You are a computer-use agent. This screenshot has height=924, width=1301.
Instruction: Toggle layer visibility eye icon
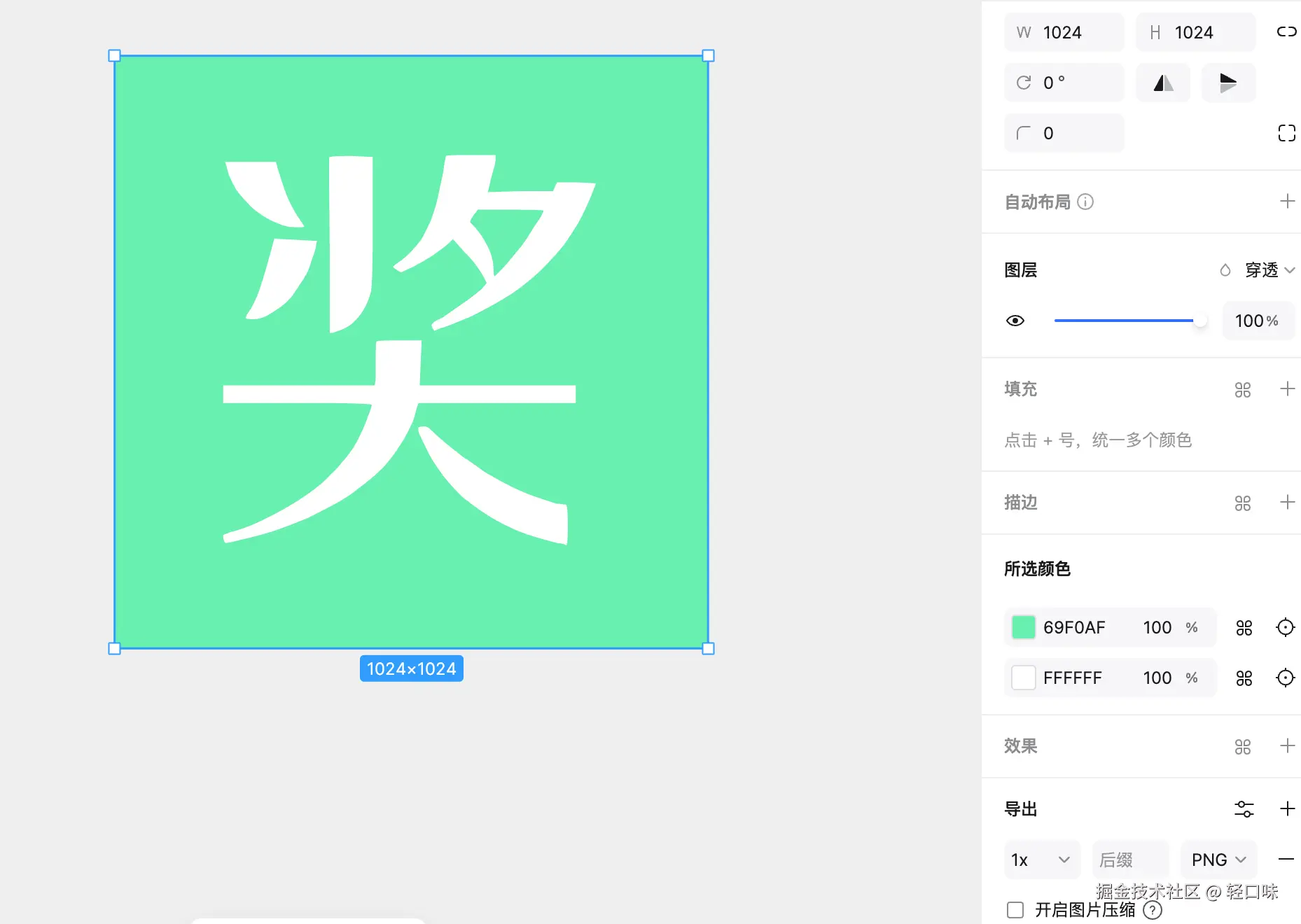click(x=1015, y=321)
